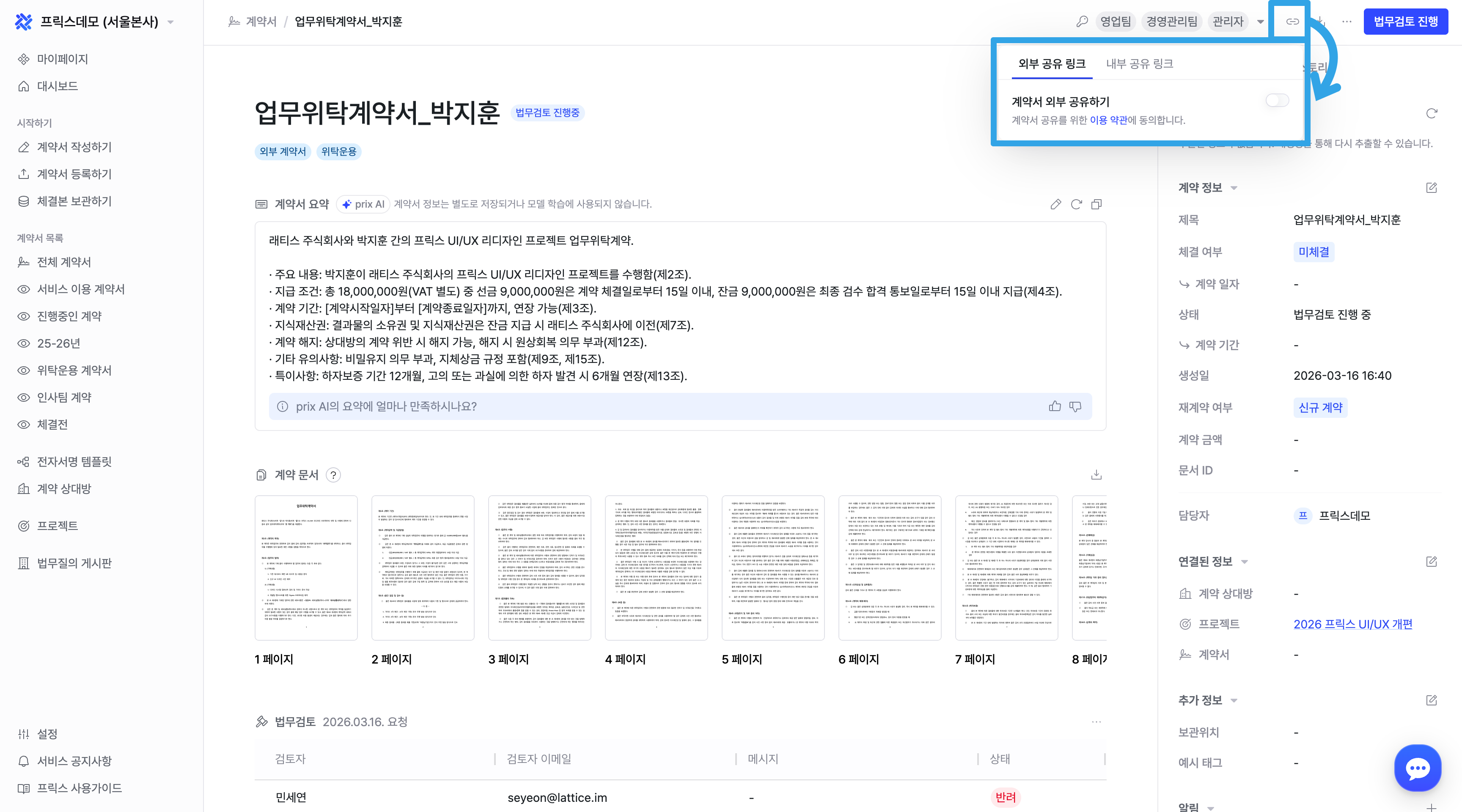This screenshot has height=812, width=1462.
Task: Open the 이용 약관 link
Action: click(x=1108, y=120)
